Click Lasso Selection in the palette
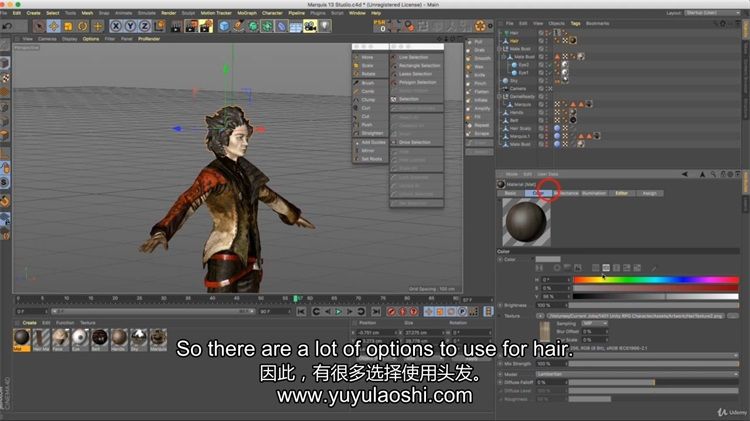 tap(416, 74)
